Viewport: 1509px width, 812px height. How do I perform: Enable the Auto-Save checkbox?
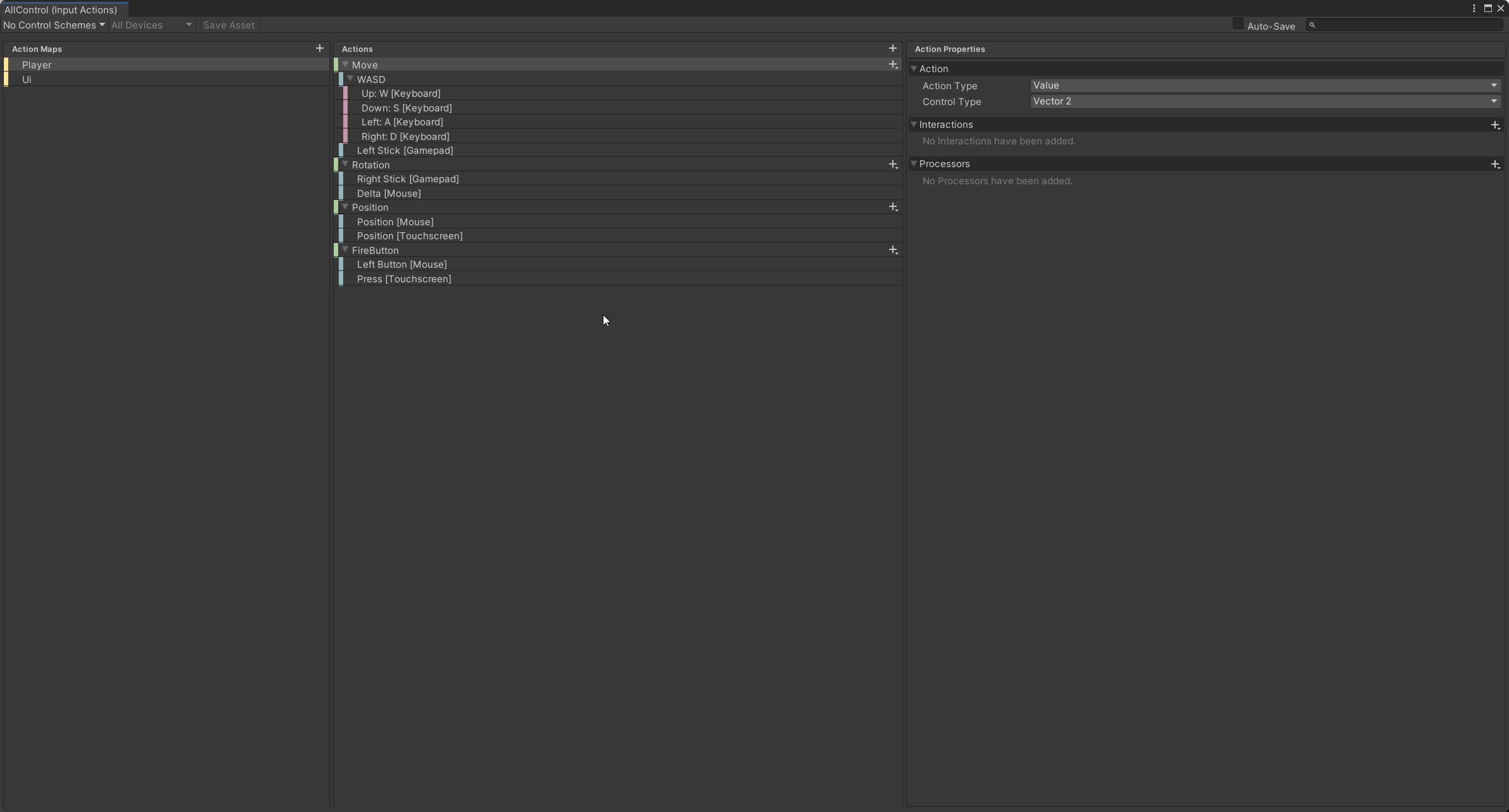pyautogui.click(x=1238, y=24)
